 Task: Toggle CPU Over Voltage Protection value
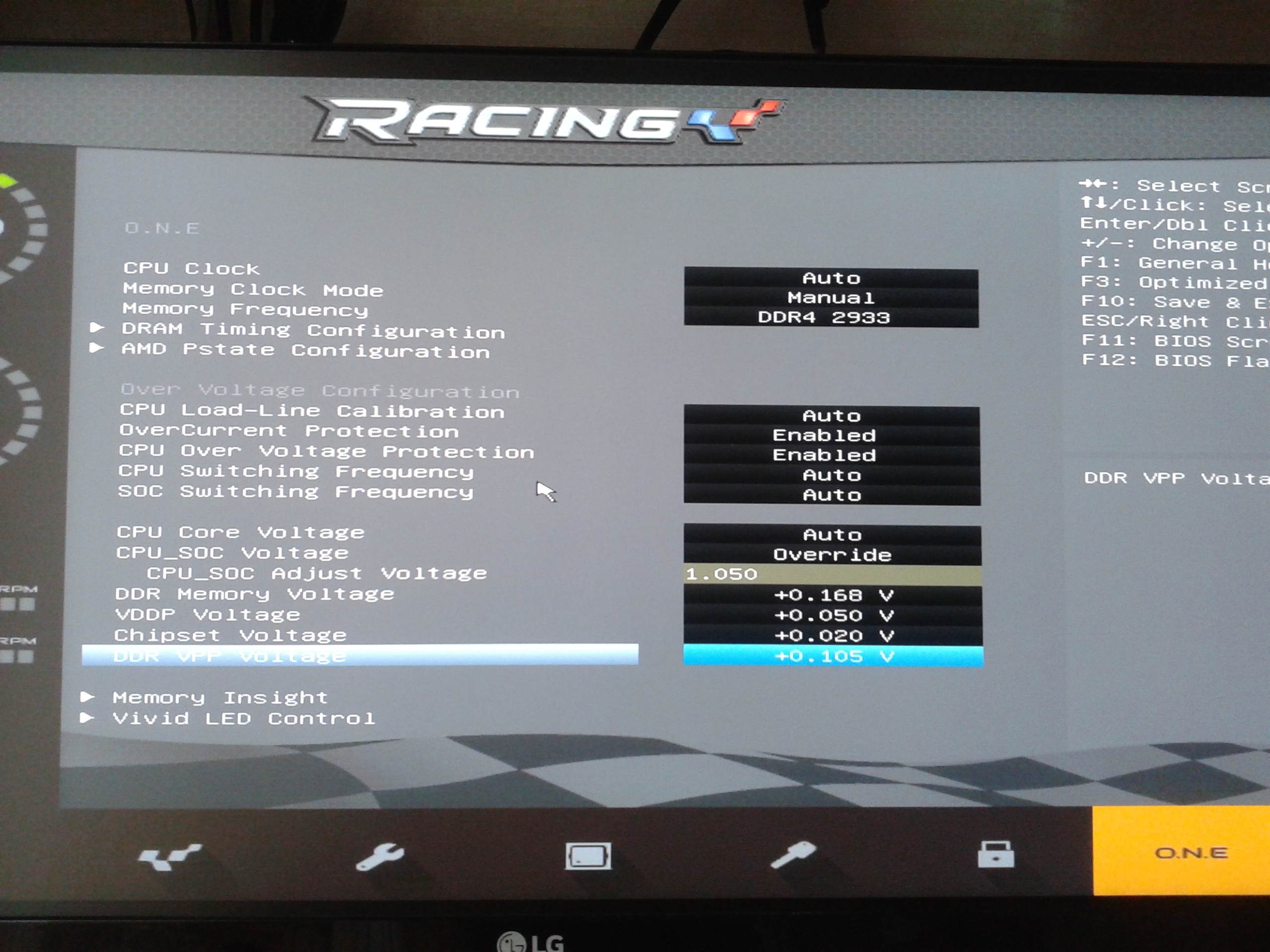pos(825,455)
